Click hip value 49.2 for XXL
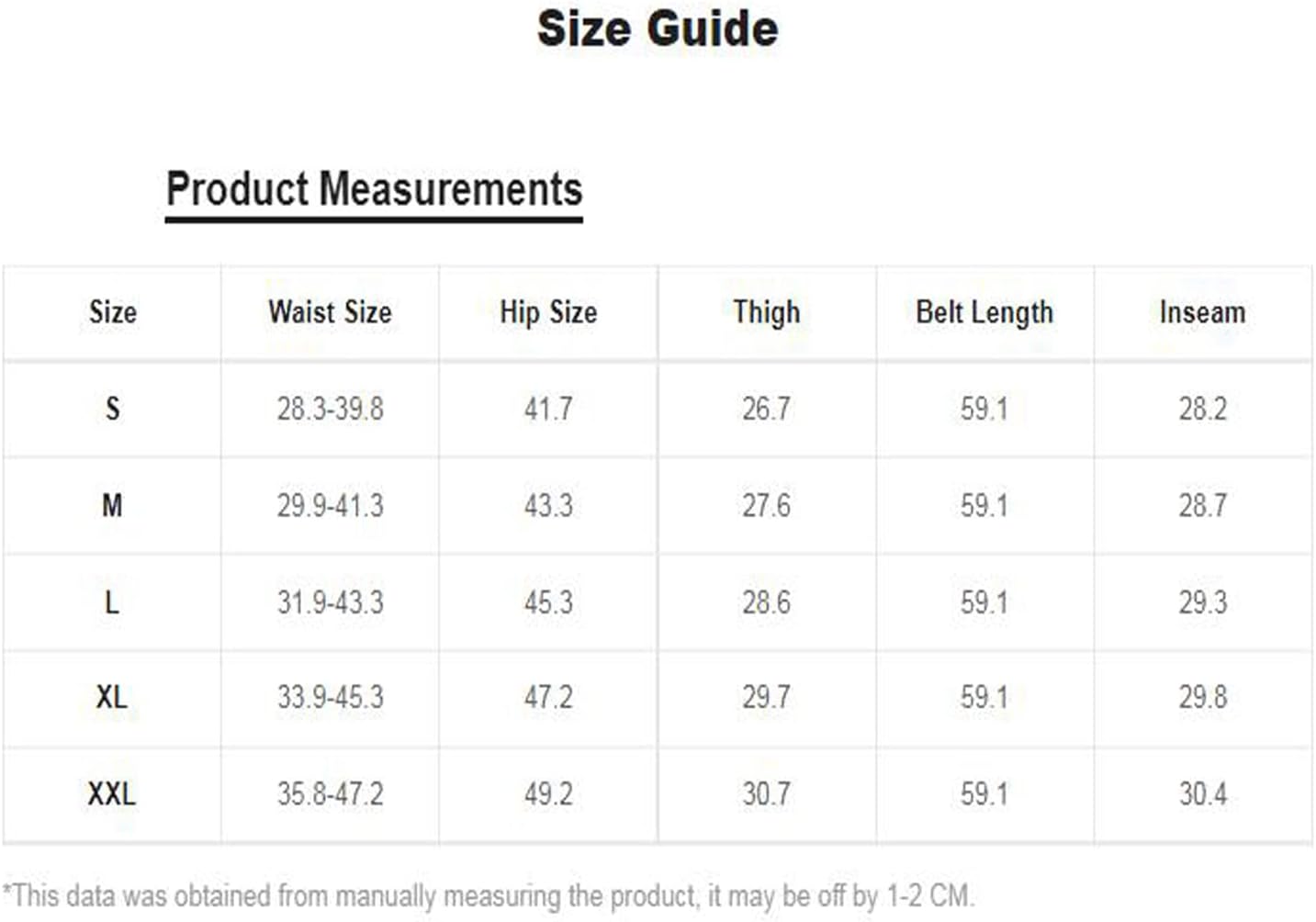 point(548,793)
